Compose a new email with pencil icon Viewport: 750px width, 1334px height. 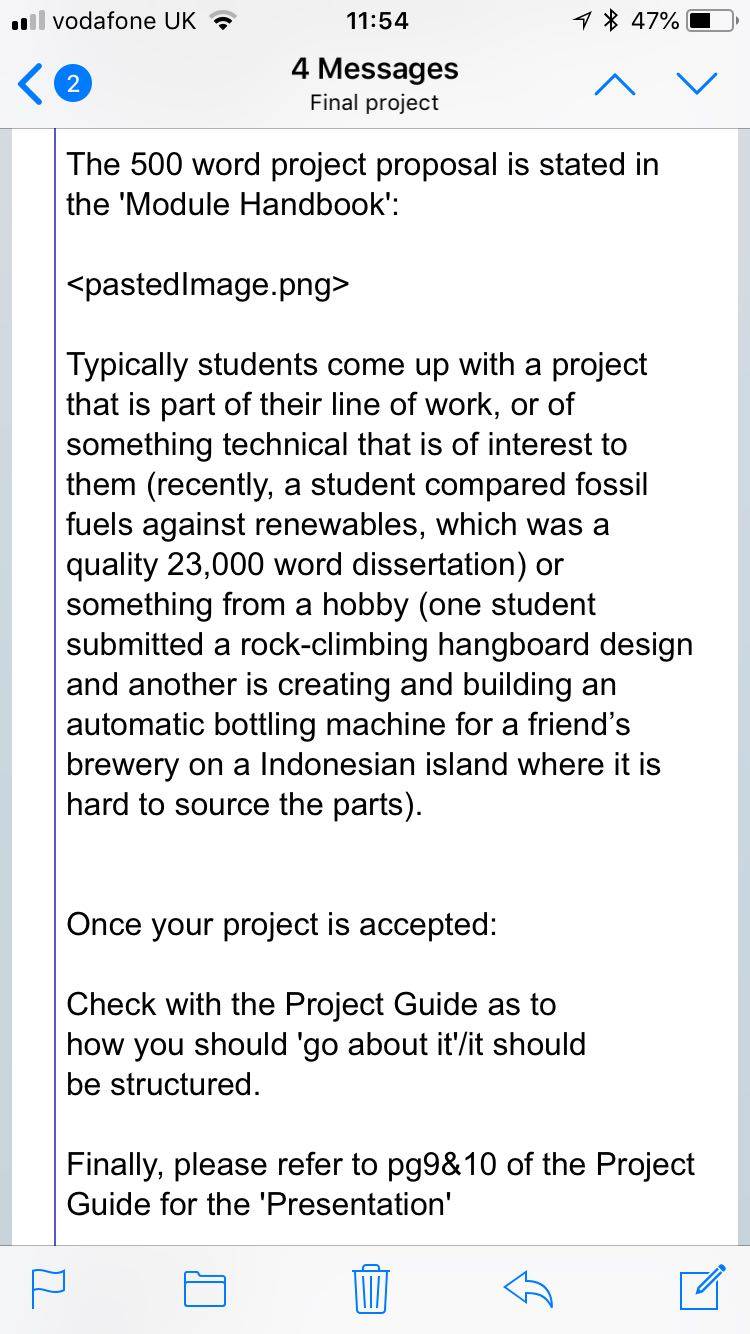pos(701,1287)
